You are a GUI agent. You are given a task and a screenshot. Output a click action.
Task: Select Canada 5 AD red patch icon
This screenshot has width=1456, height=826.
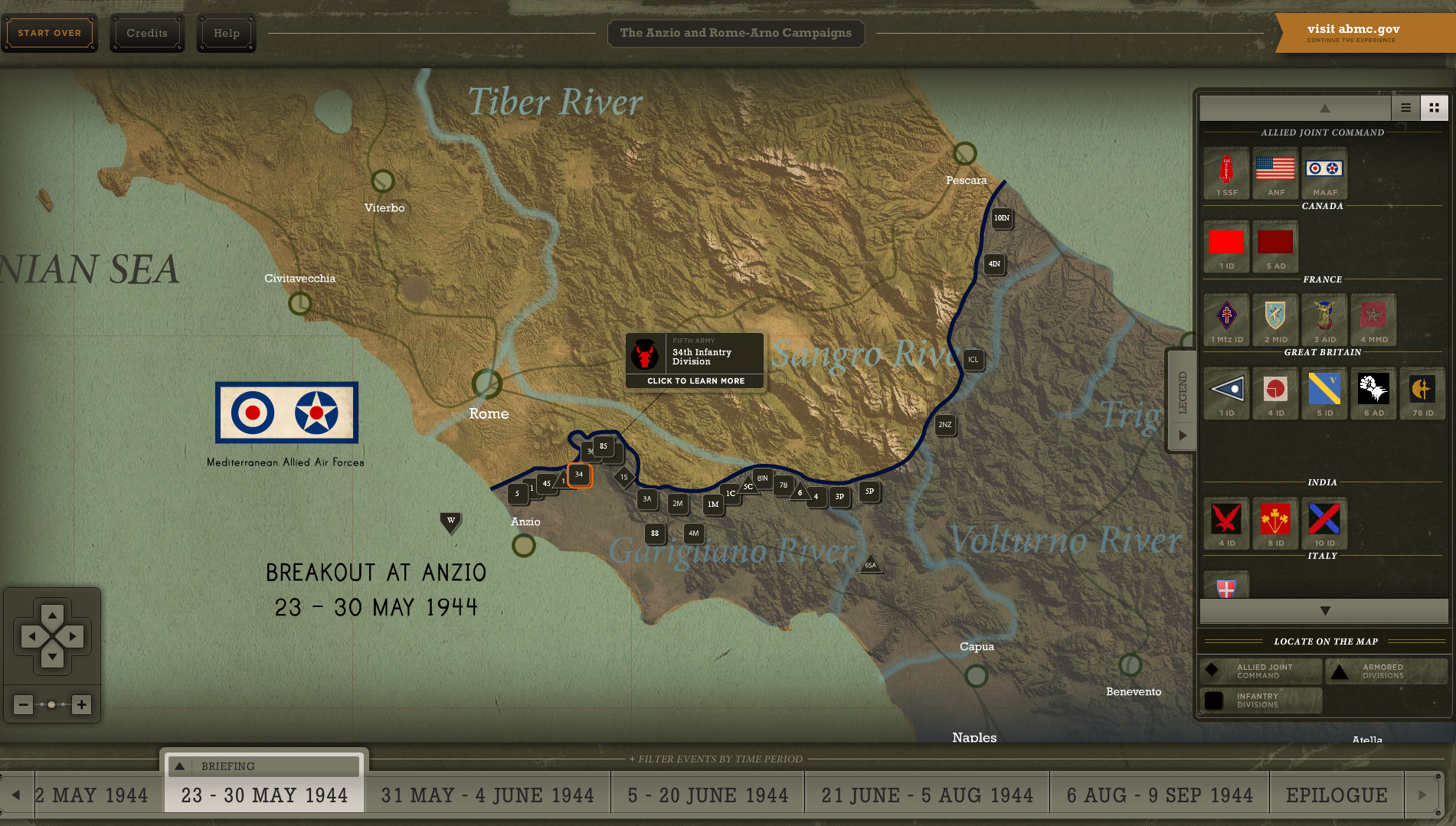pyautogui.click(x=1275, y=245)
